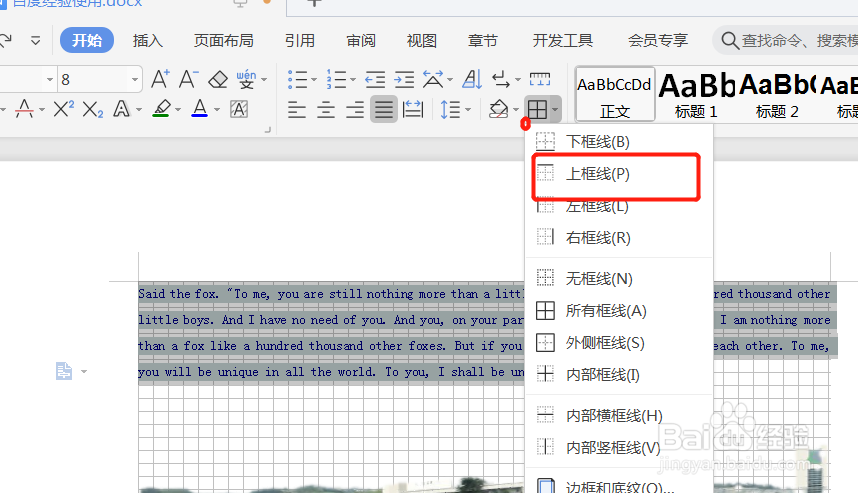
Task: Insert bulleted list
Action: pos(297,80)
